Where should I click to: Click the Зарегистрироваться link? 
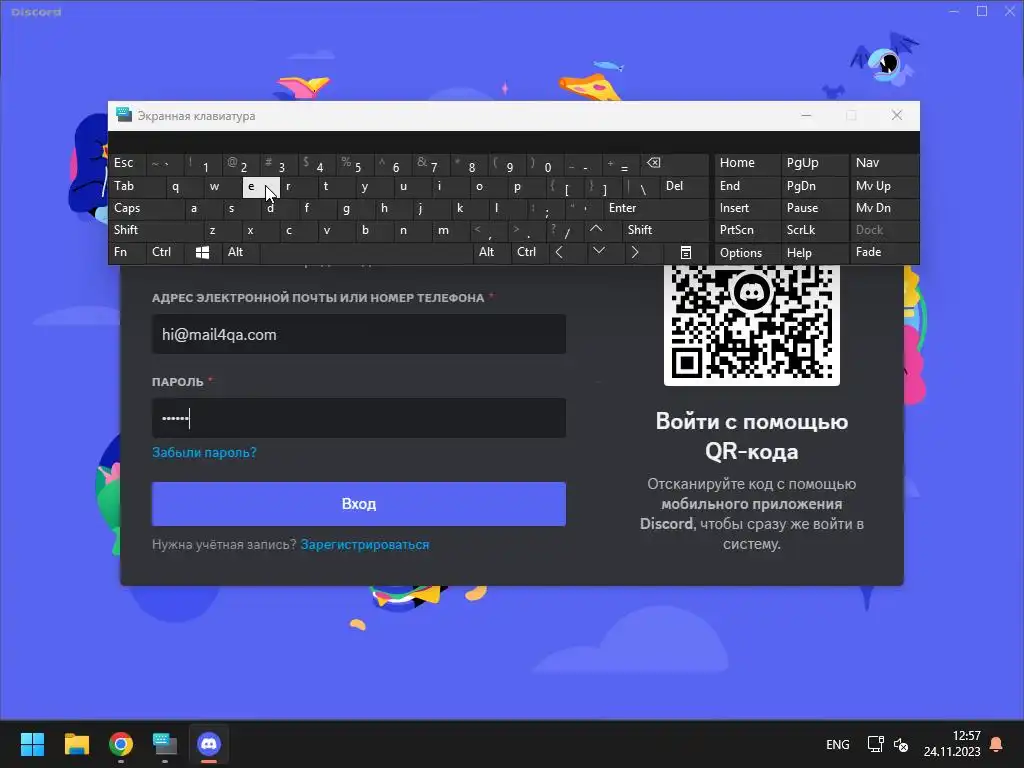364,545
